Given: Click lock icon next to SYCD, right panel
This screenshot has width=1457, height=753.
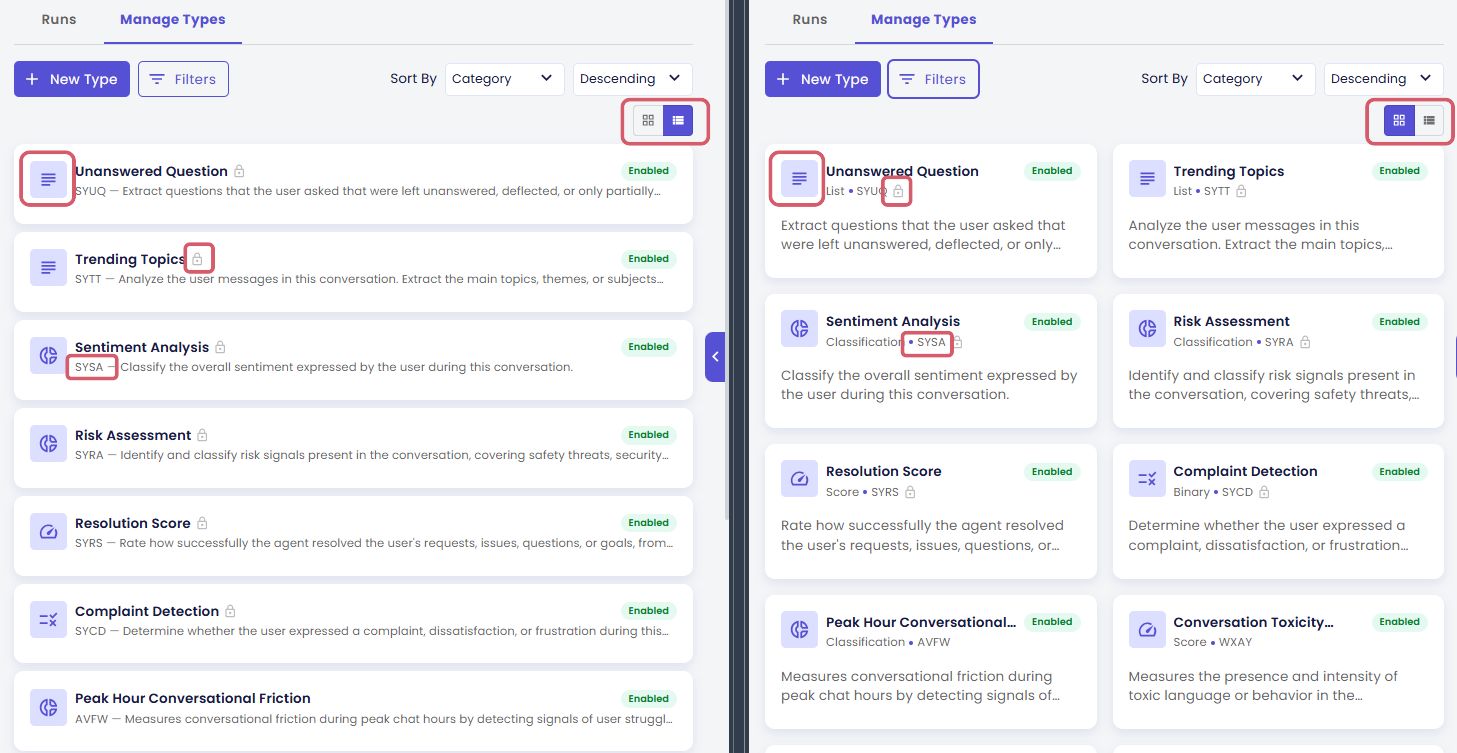Looking at the screenshot, I should click(1264, 492).
